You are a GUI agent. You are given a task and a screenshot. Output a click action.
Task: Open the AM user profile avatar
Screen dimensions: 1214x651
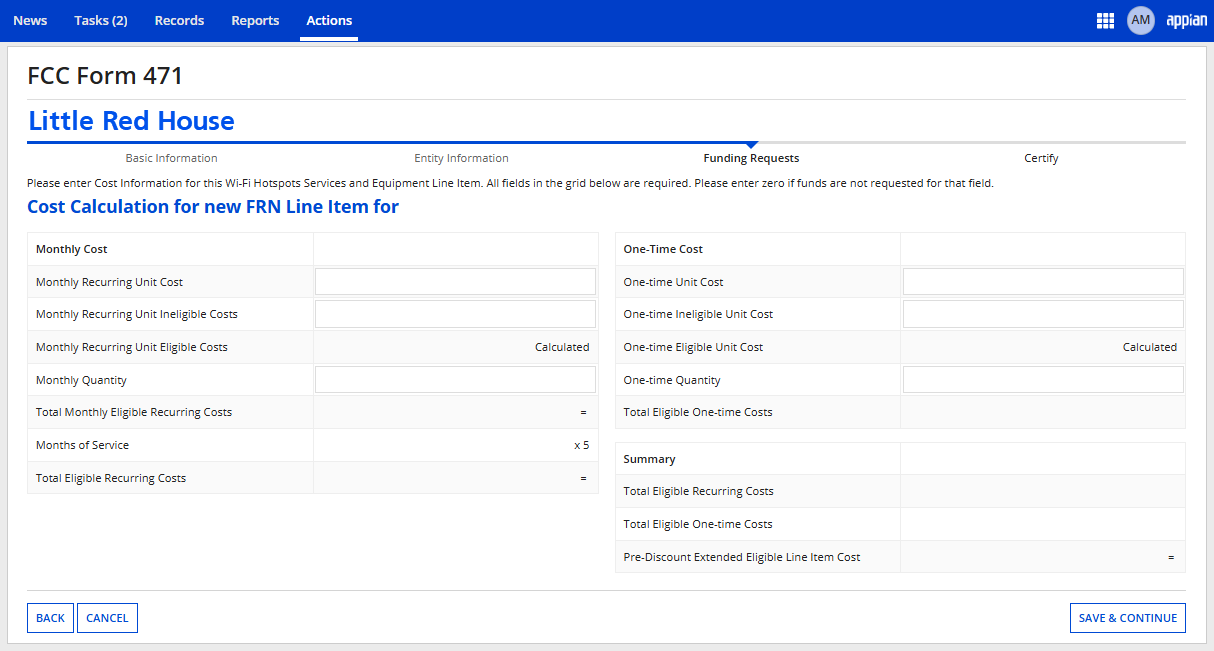click(x=1140, y=20)
